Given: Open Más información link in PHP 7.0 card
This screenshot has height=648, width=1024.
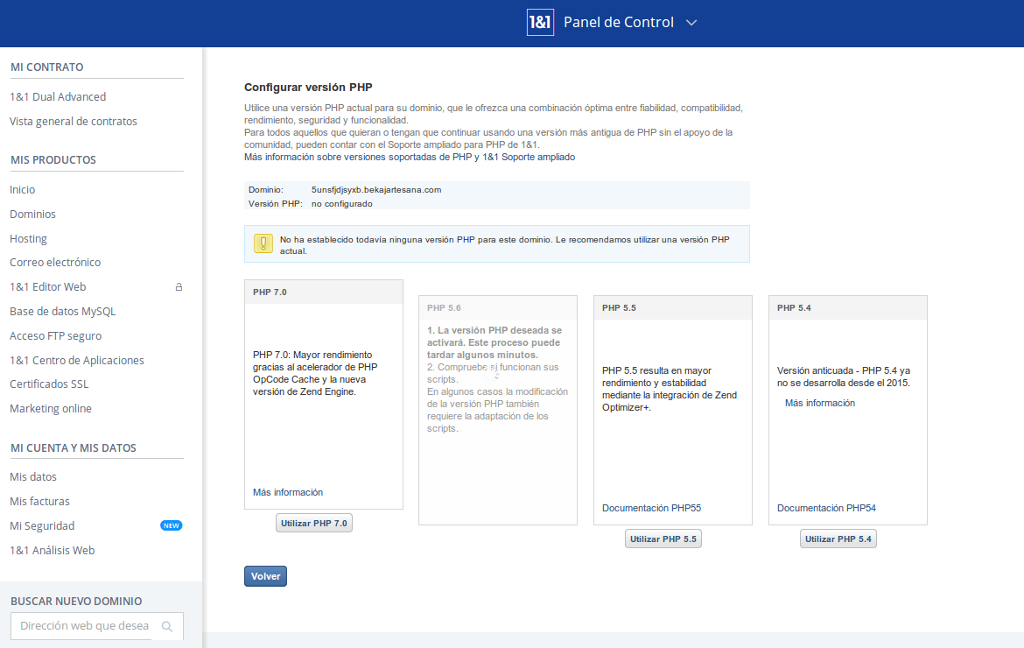Looking at the screenshot, I should 288,492.
